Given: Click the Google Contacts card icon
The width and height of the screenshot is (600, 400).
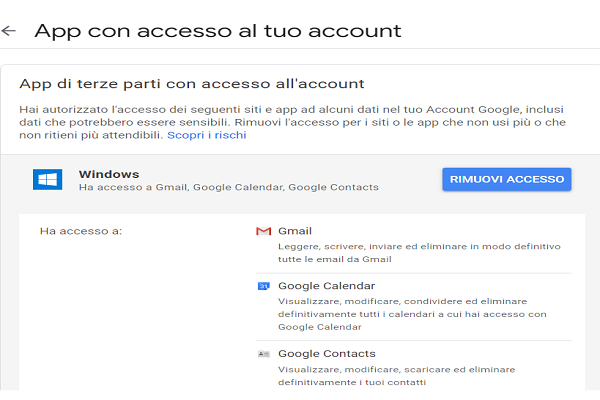Looking at the screenshot, I should [x=264, y=354].
